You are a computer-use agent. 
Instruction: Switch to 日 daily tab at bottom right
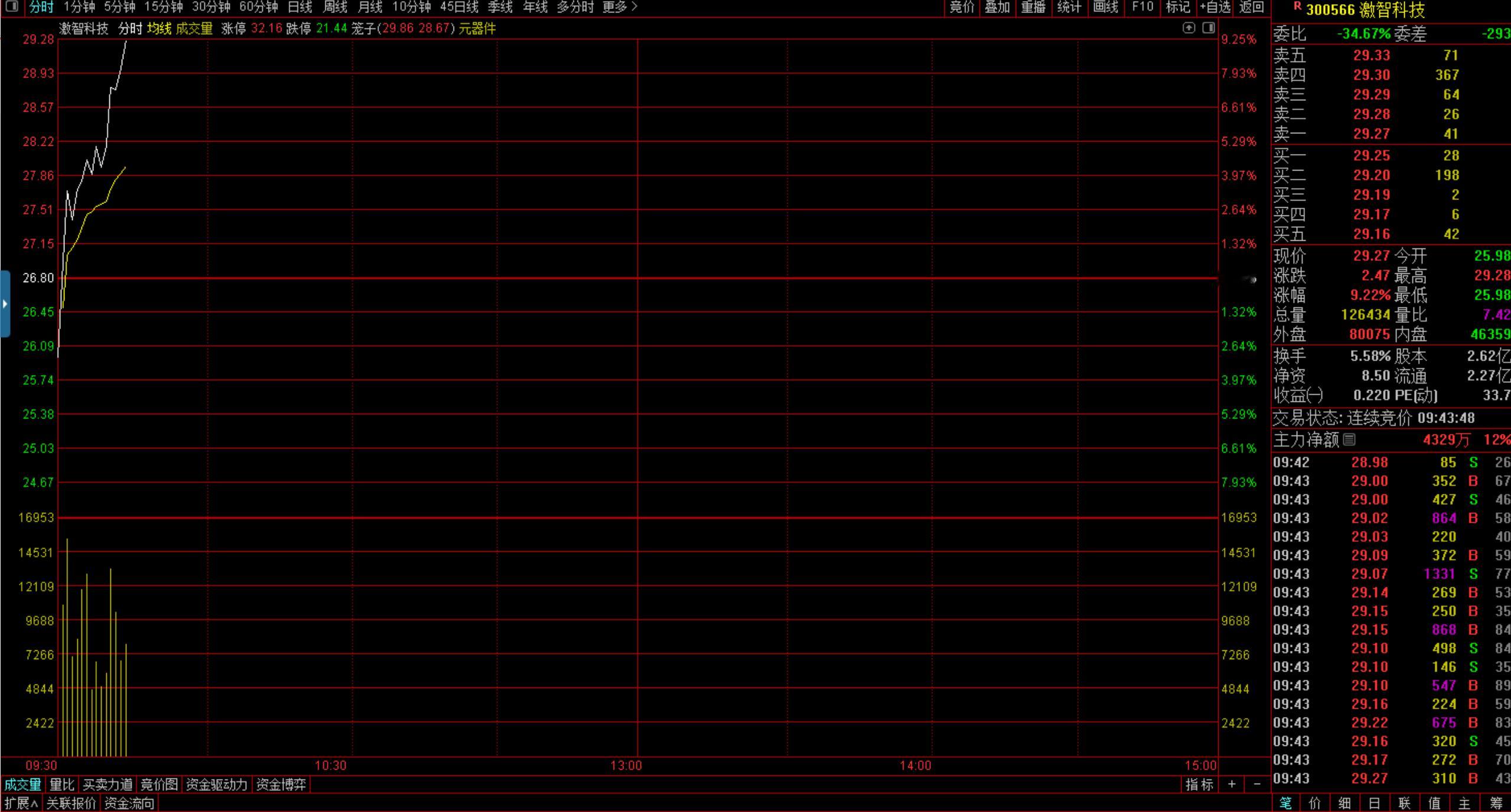click(1374, 803)
